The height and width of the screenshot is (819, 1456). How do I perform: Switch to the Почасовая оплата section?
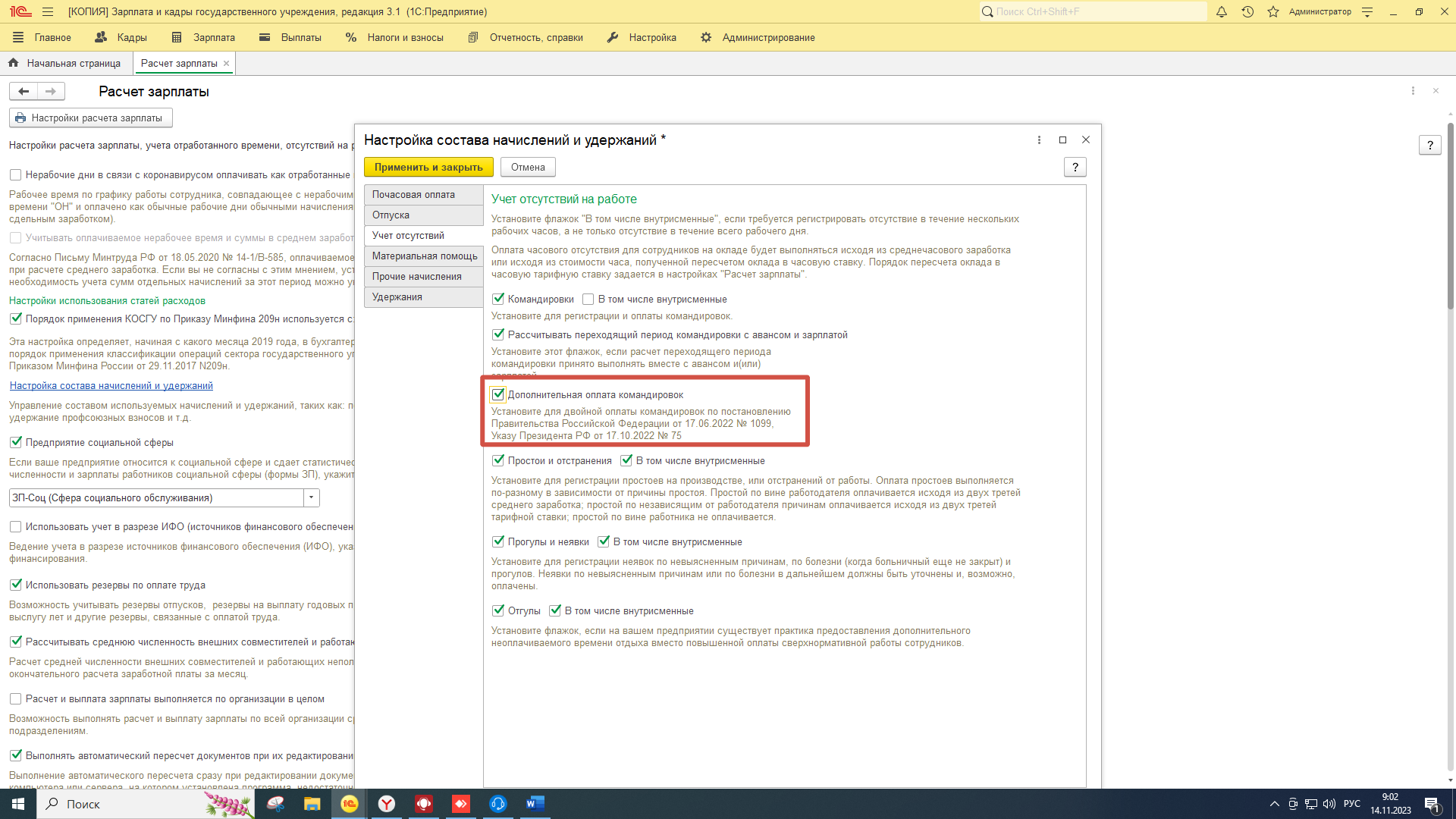tap(423, 195)
